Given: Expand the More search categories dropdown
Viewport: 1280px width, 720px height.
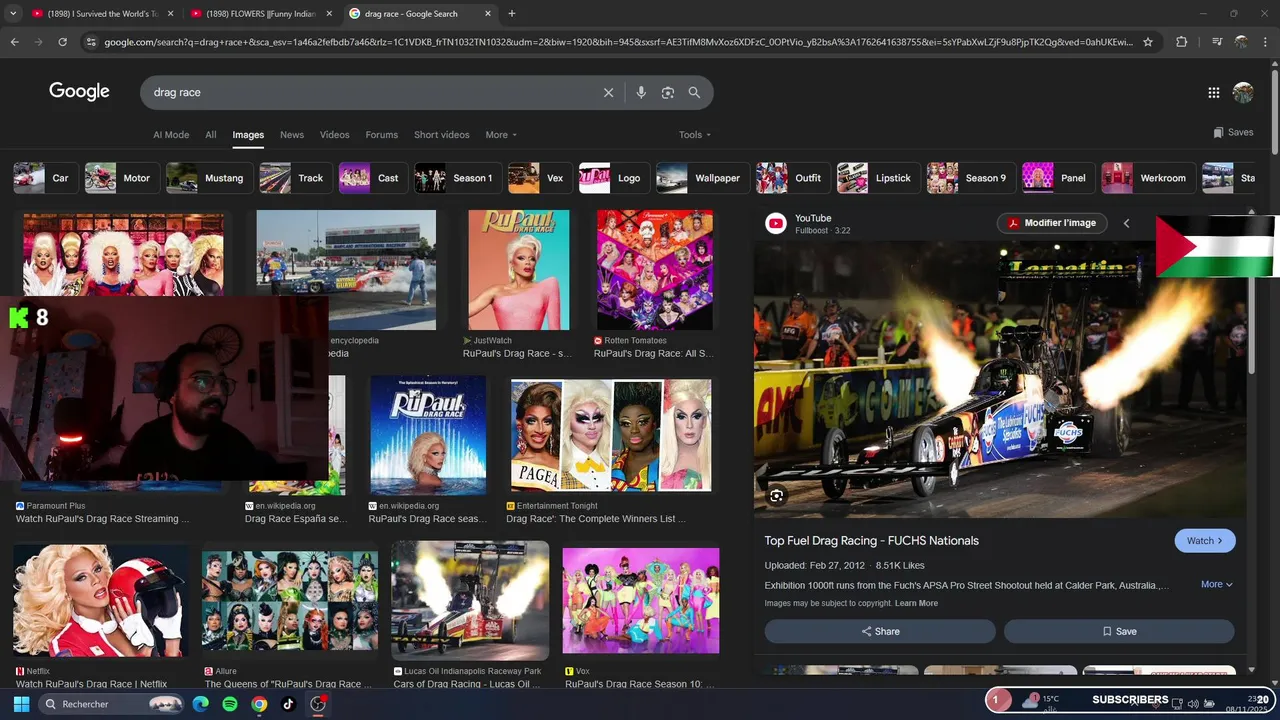Looking at the screenshot, I should (x=501, y=135).
